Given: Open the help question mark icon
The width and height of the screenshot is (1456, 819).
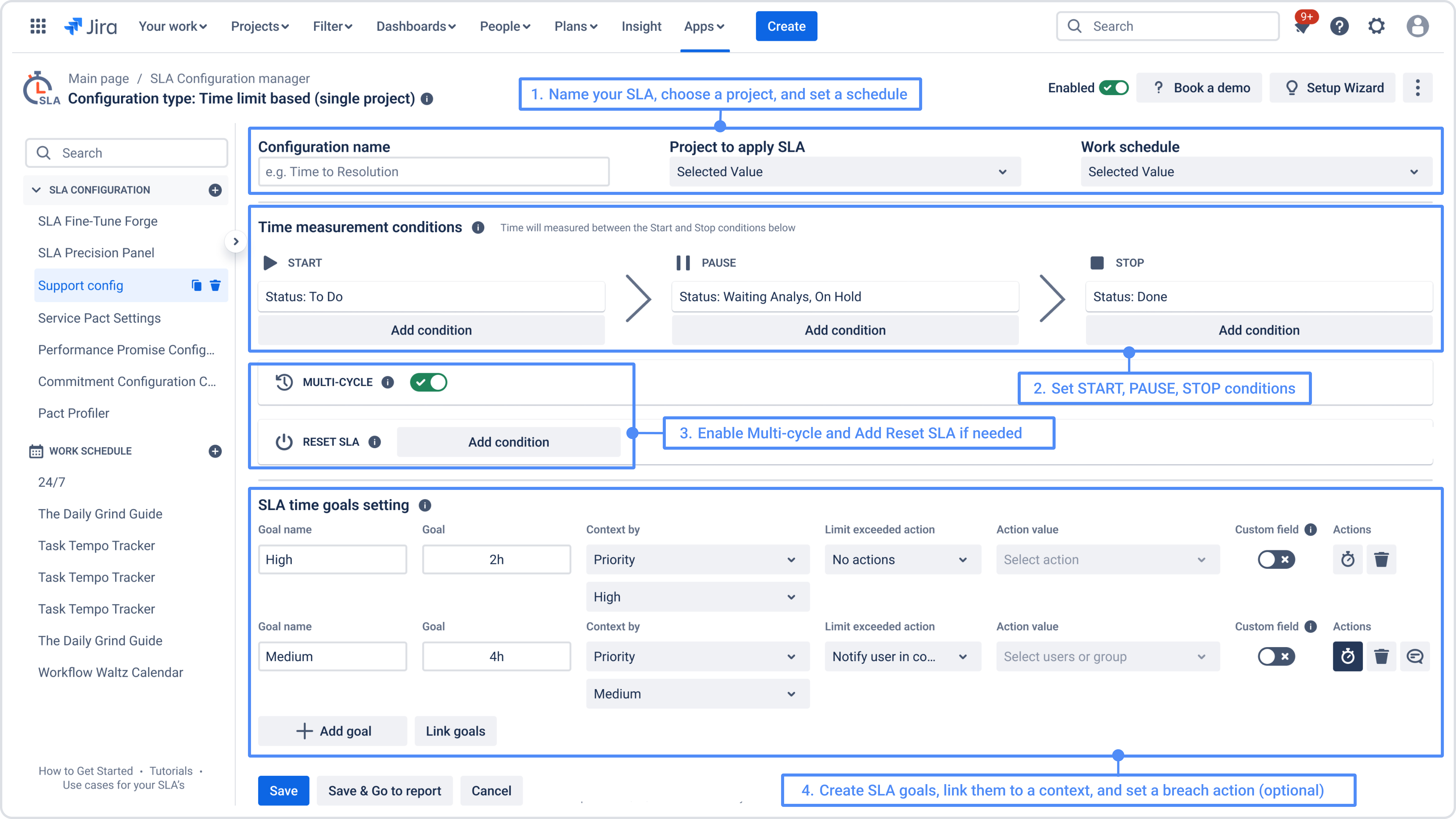Looking at the screenshot, I should [1339, 26].
